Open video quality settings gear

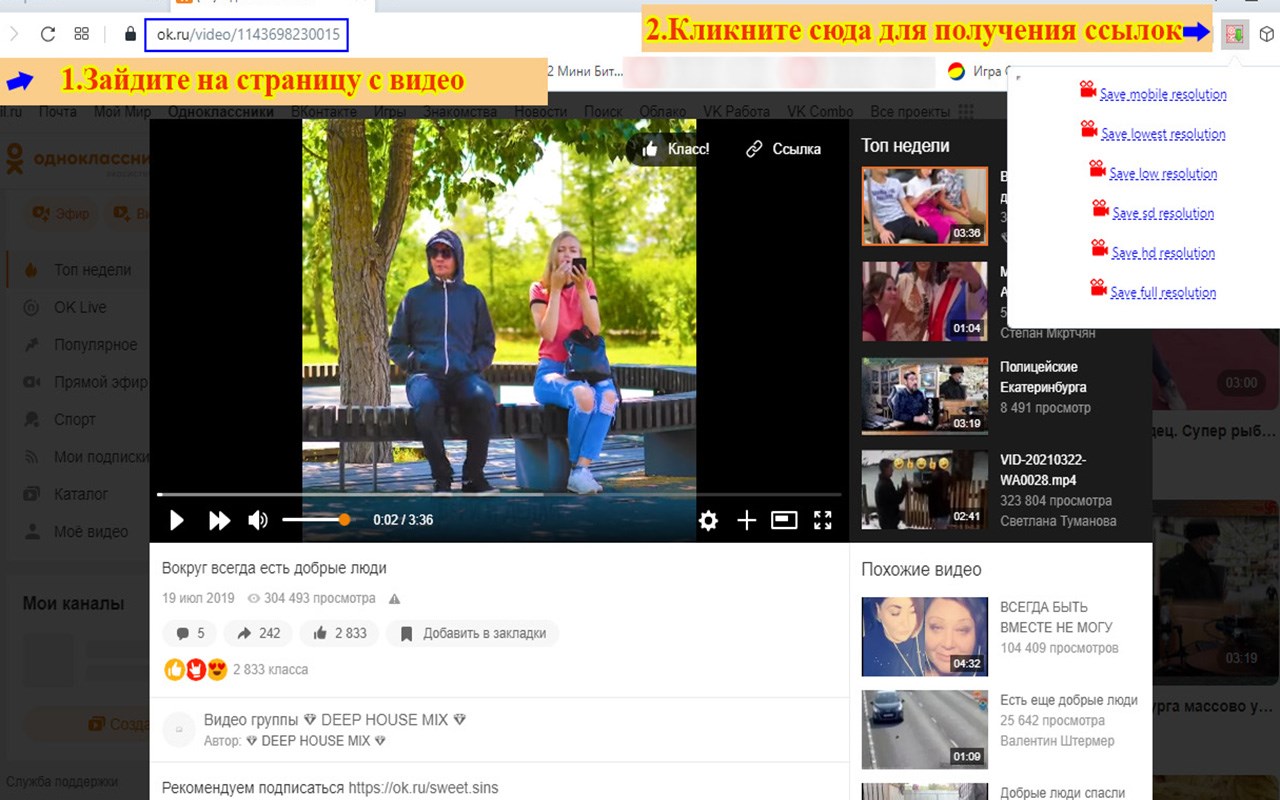708,520
